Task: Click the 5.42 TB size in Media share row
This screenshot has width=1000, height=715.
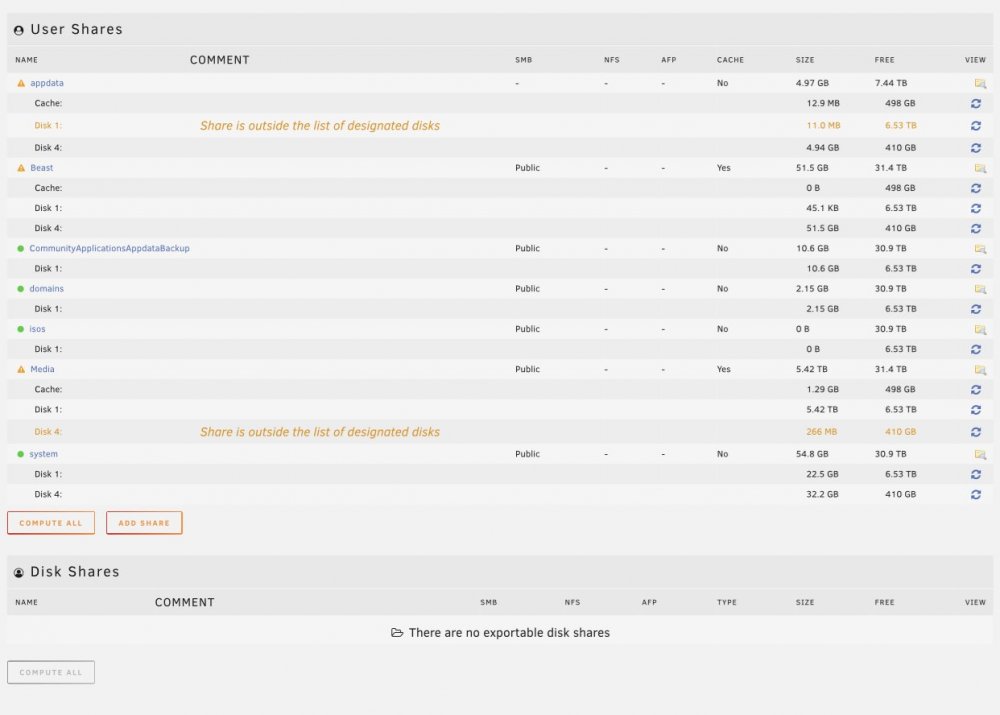Action: coord(811,369)
